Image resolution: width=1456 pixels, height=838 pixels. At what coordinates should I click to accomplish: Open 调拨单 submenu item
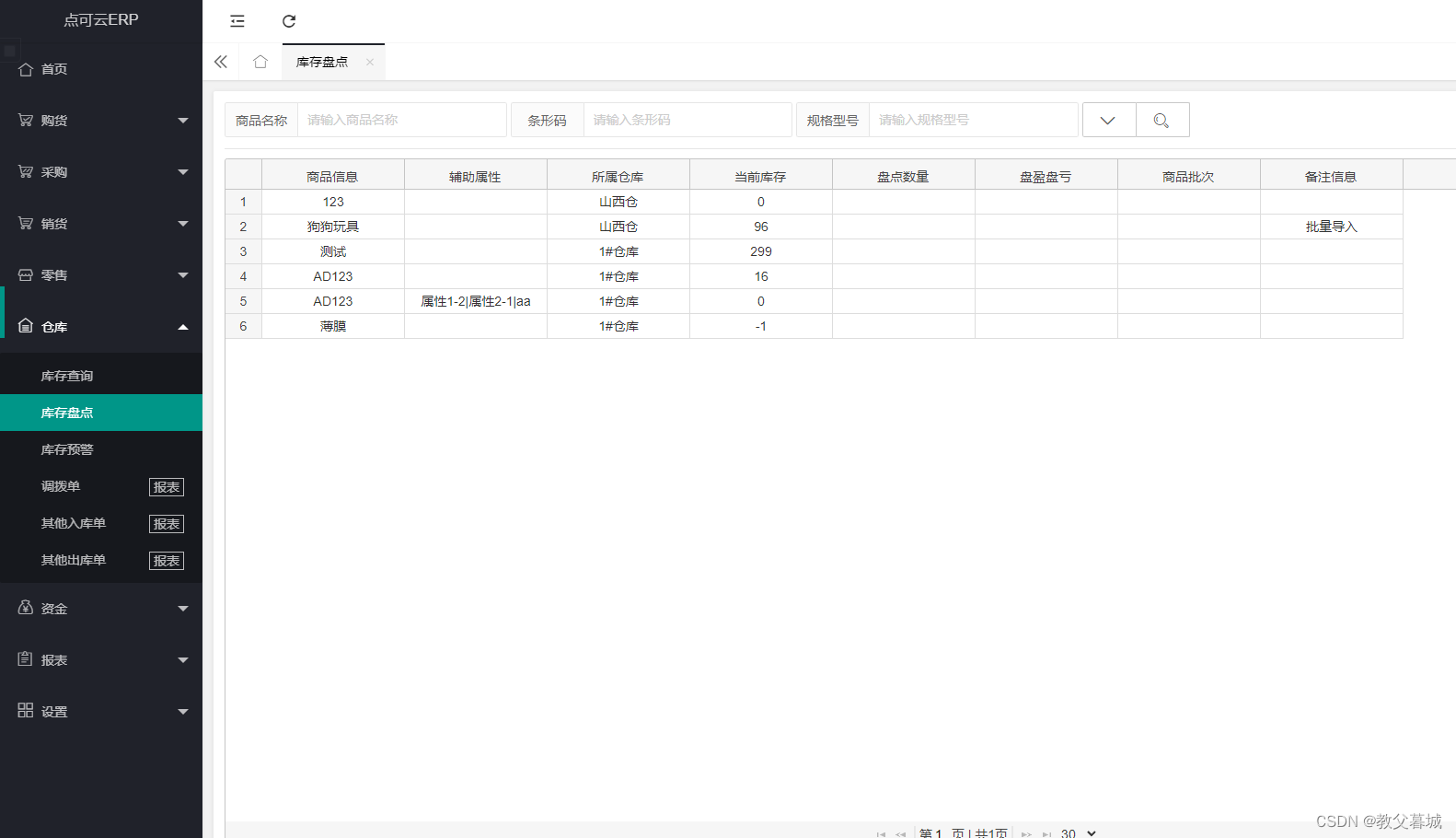click(x=61, y=486)
